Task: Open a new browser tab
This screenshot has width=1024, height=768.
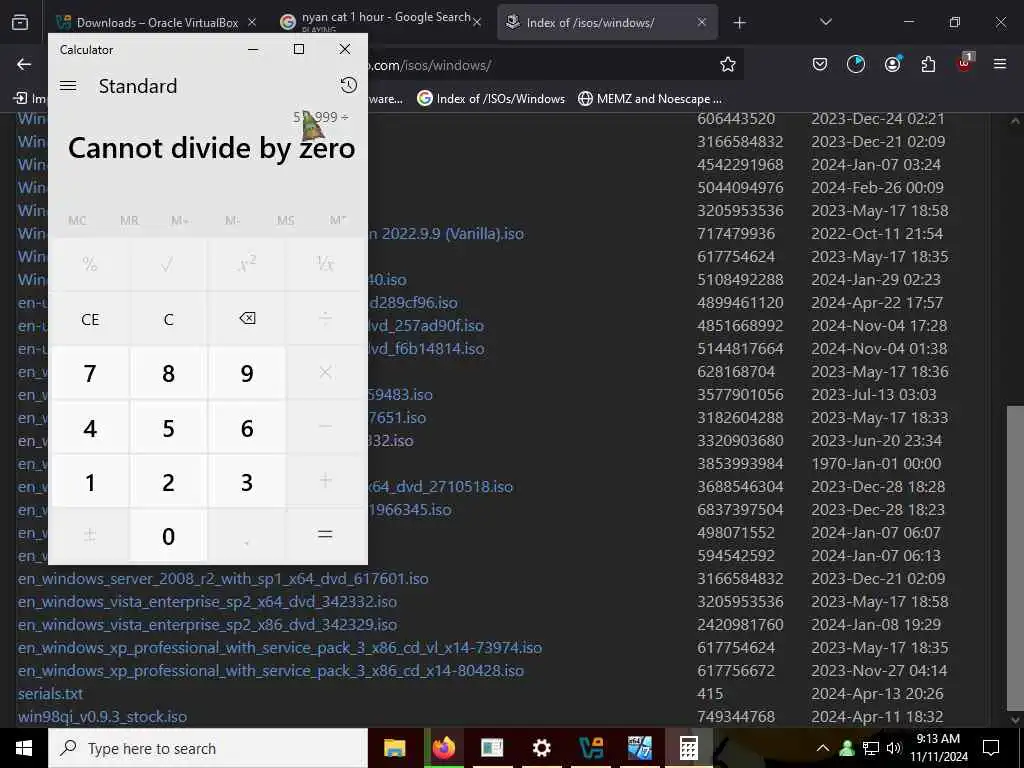Action: (x=739, y=23)
